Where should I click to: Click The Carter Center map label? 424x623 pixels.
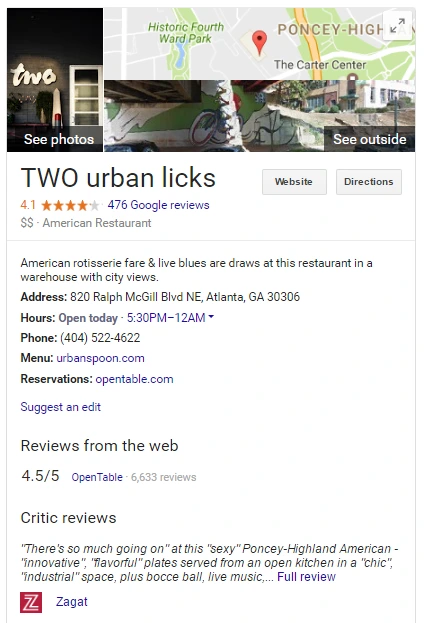coord(320,64)
